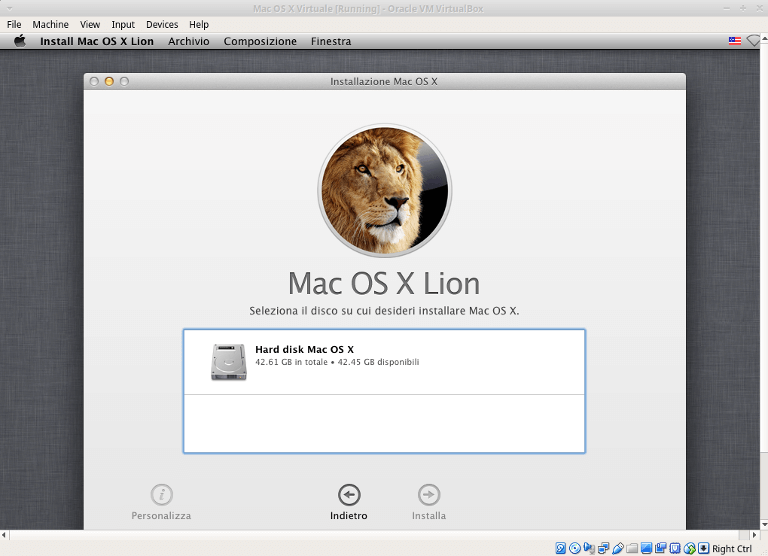Minimize the installer with the yellow button

click(x=109, y=81)
